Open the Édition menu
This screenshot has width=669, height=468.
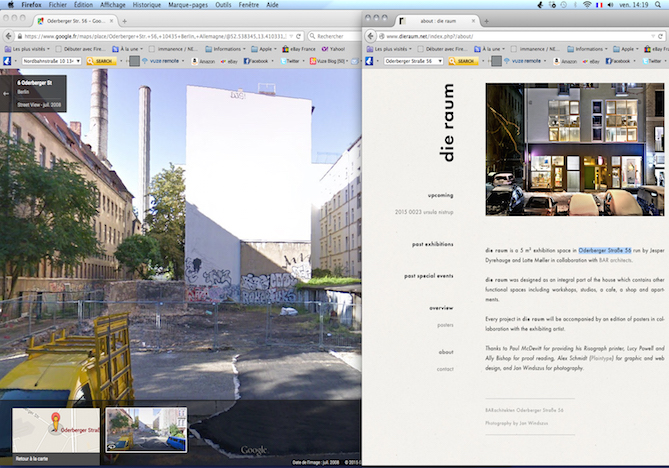point(83,5)
